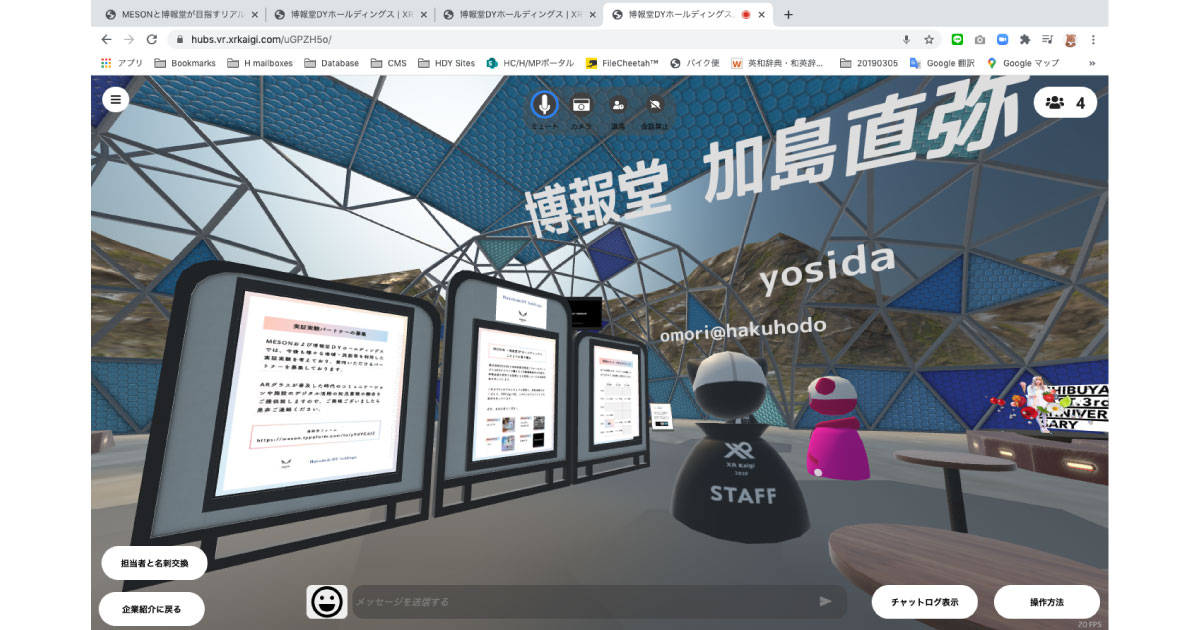Open the HDY Sites bookmark folder
The height and width of the screenshot is (630, 1200).
[x=446, y=62]
